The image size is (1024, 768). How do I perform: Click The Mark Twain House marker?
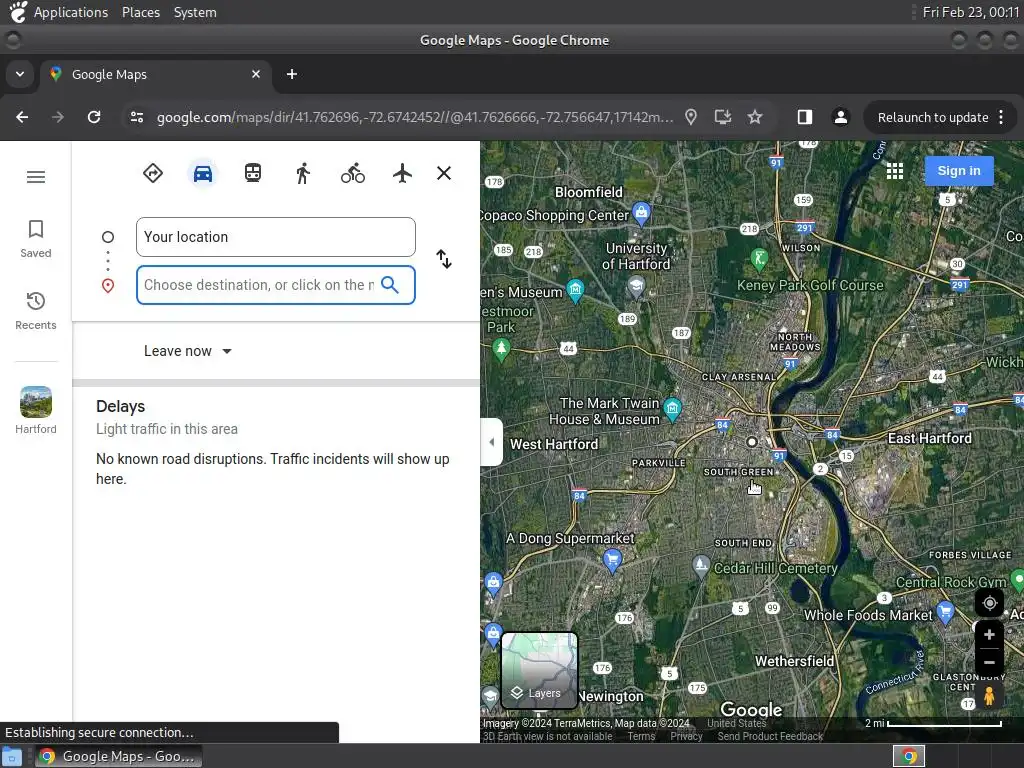672,408
